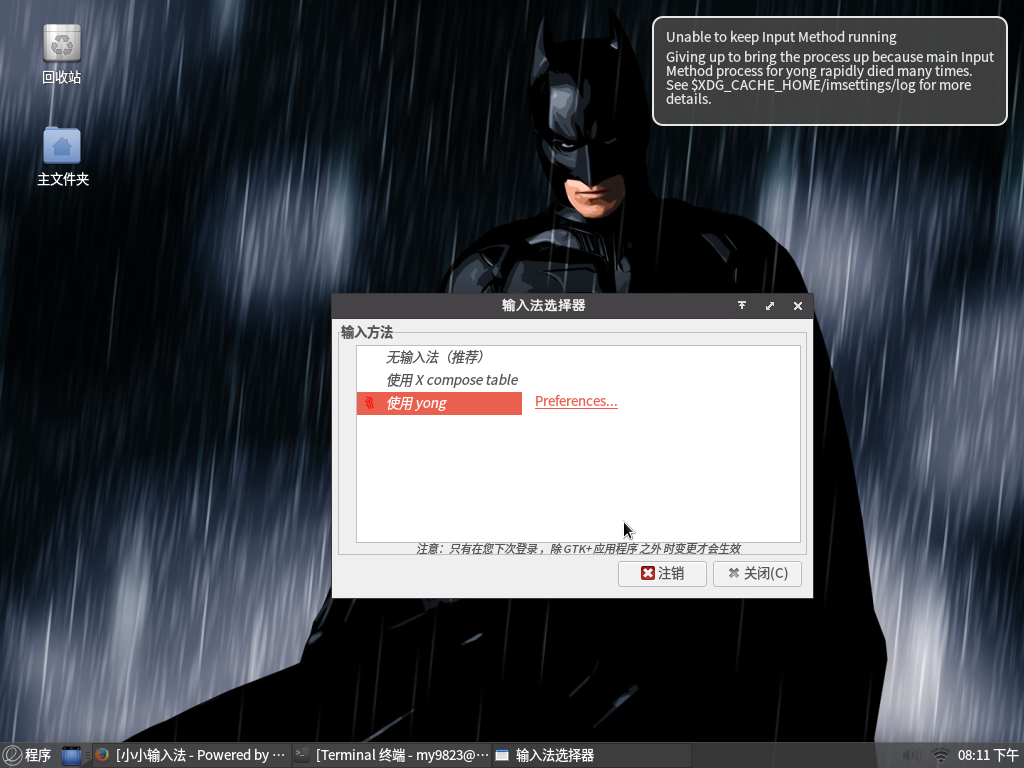Click the 输入方法 group label
The height and width of the screenshot is (768, 1024).
coord(366,332)
